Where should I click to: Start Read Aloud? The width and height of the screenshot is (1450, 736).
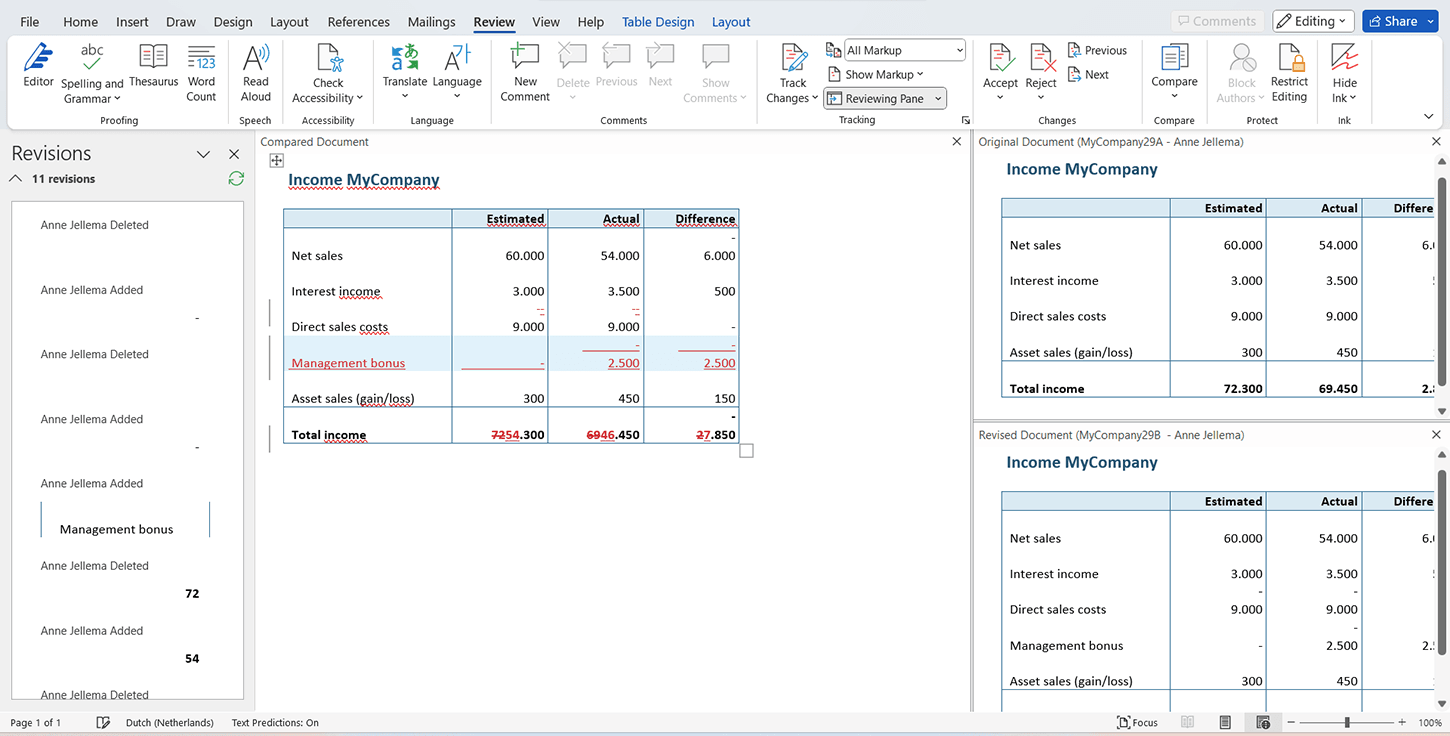tap(255, 70)
